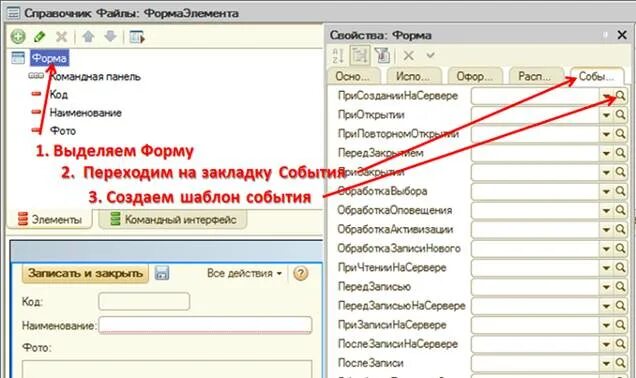Switch to the Испо... properties tab
636x378 pixels.
[413, 76]
